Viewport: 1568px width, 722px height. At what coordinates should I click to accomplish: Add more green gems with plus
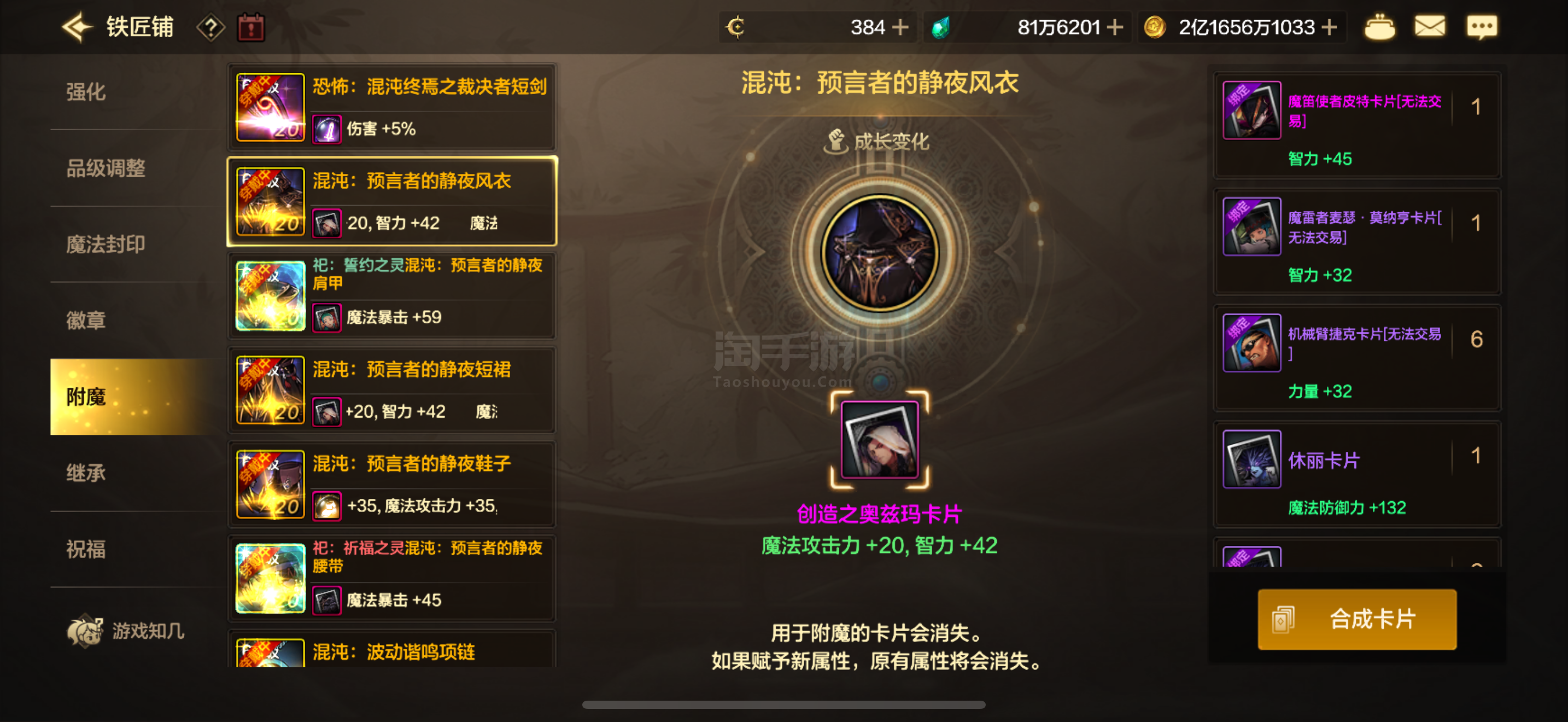coord(1115,27)
